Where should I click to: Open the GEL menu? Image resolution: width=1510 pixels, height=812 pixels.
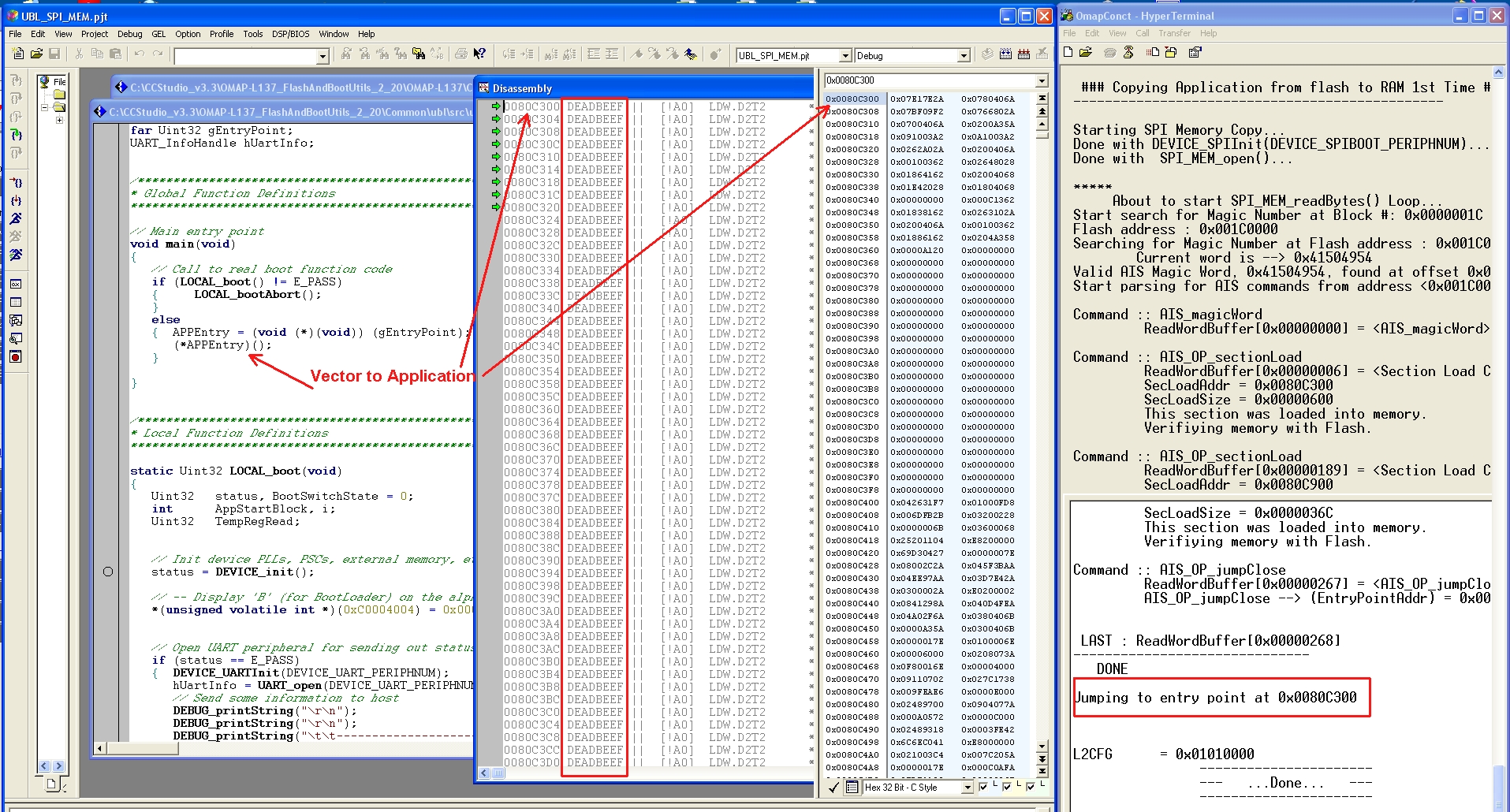[158, 34]
